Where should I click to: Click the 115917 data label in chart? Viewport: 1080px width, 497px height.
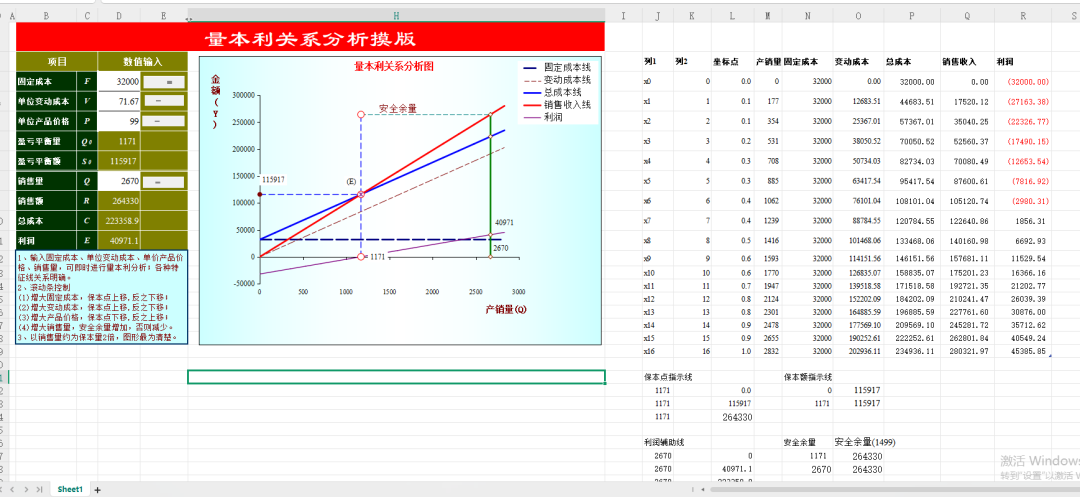273,179
